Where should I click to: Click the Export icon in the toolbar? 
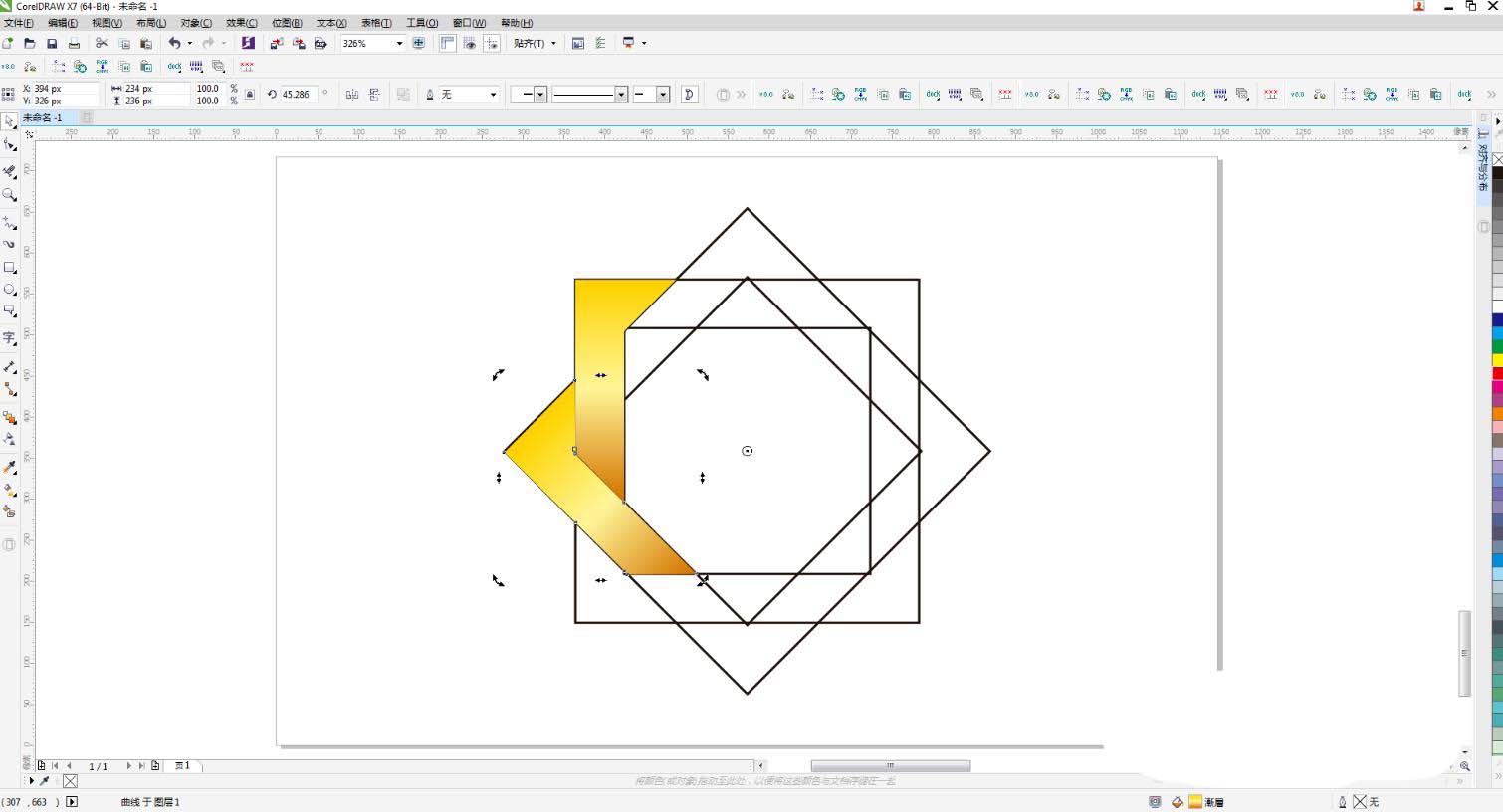(299, 43)
